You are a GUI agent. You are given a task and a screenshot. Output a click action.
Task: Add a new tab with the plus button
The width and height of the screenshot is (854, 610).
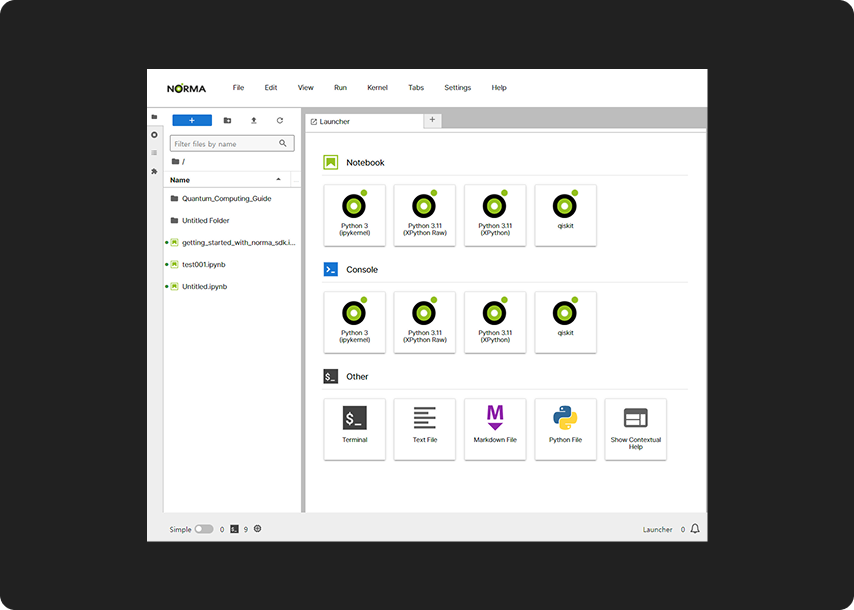click(x=432, y=120)
